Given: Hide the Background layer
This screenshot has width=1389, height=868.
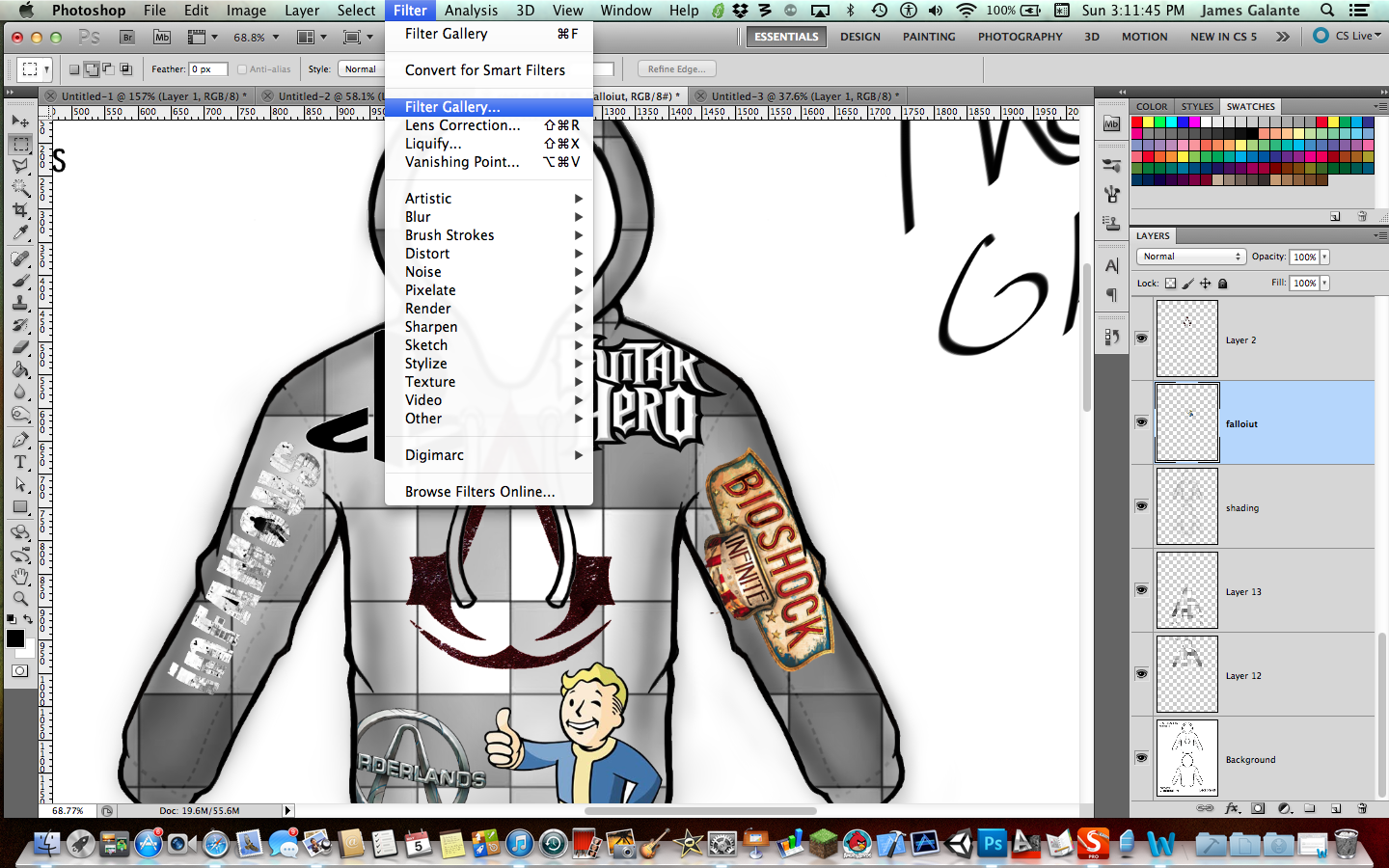Looking at the screenshot, I should click(x=1141, y=758).
